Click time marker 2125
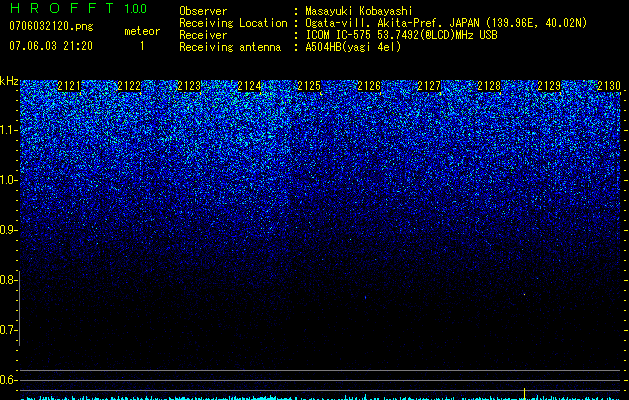The width and height of the screenshot is (629, 400). tap(309, 86)
